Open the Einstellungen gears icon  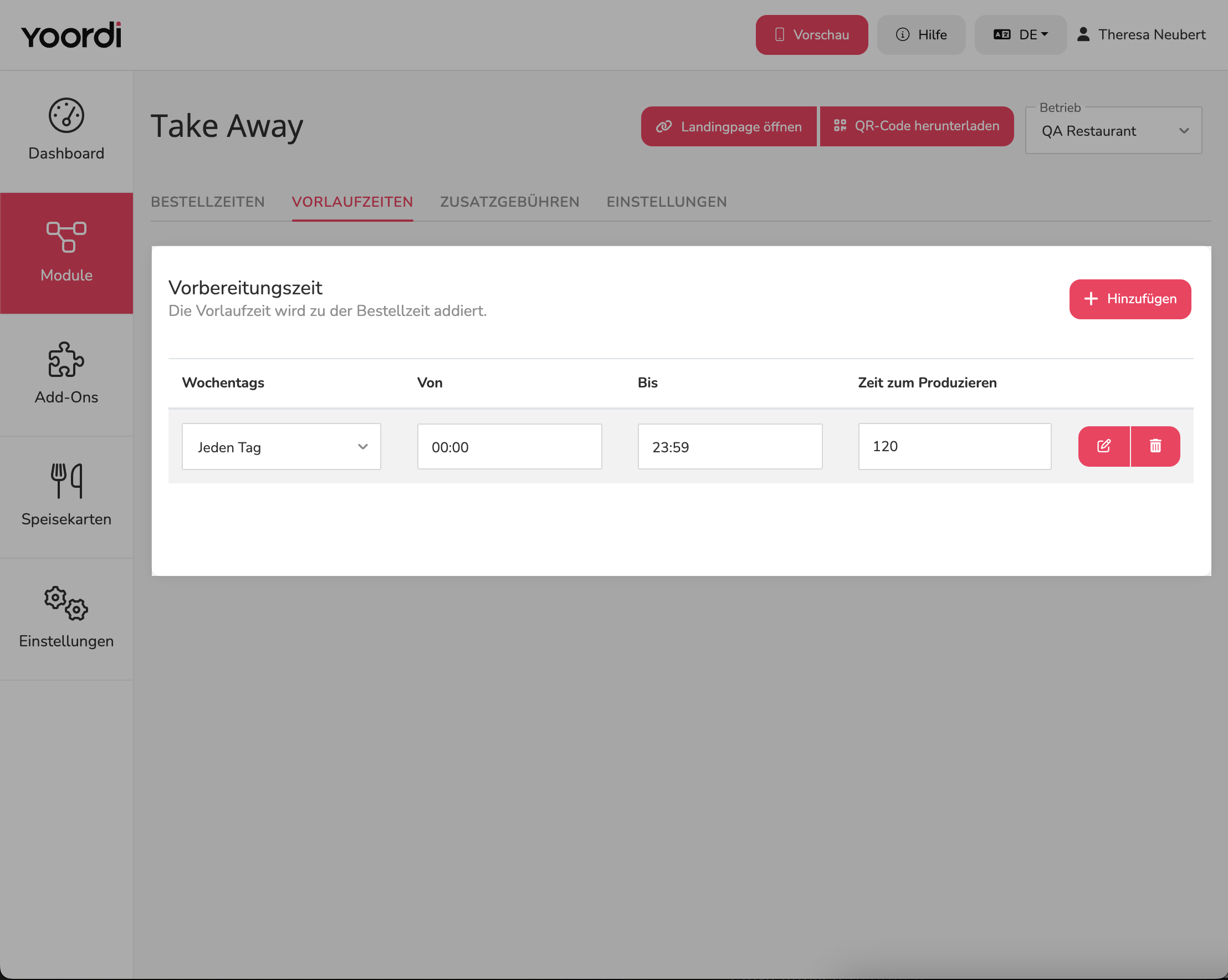click(66, 604)
